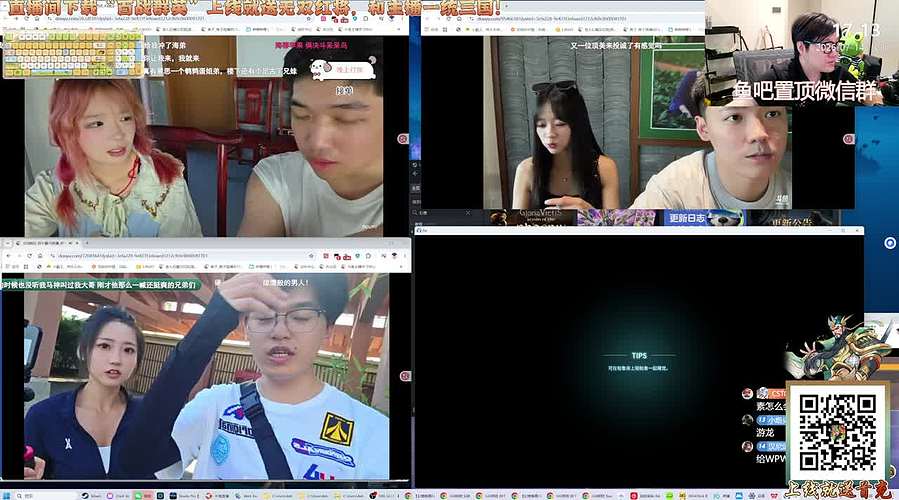Click the address bar in bottom-left browser
The height and width of the screenshot is (500, 899).
(x=172, y=256)
